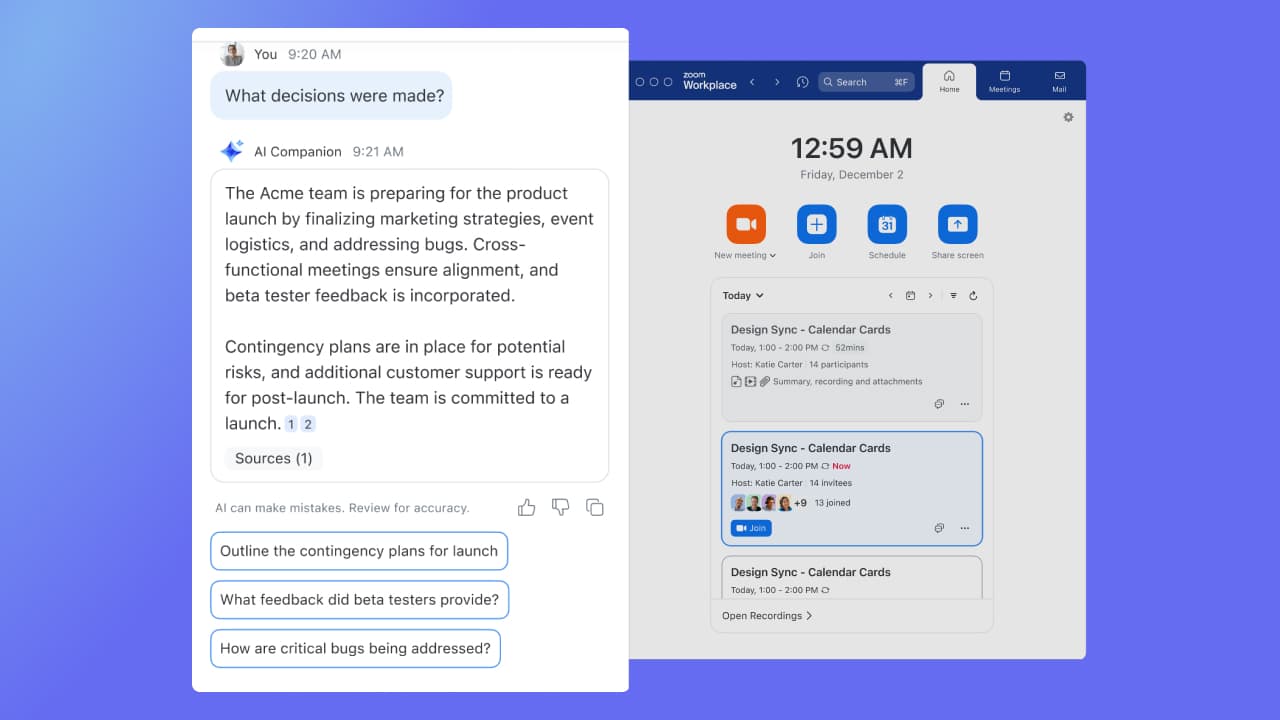Open the Open Recordings link

pyautogui.click(x=767, y=616)
